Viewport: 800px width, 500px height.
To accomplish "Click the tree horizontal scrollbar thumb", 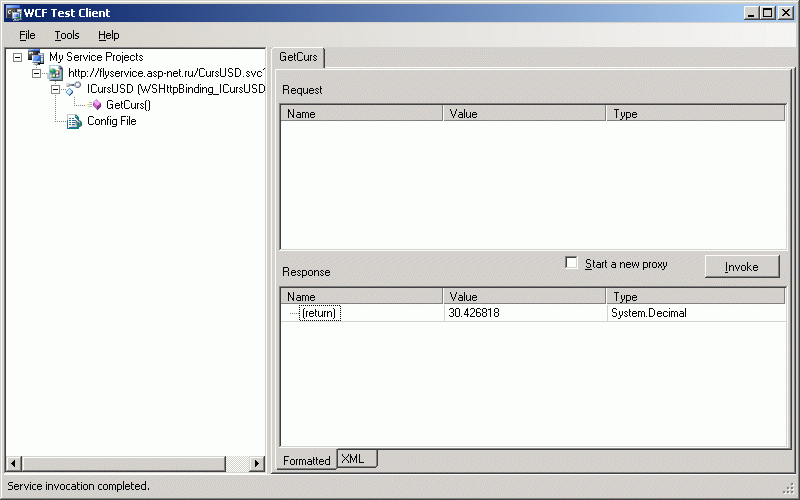I will [123, 463].
